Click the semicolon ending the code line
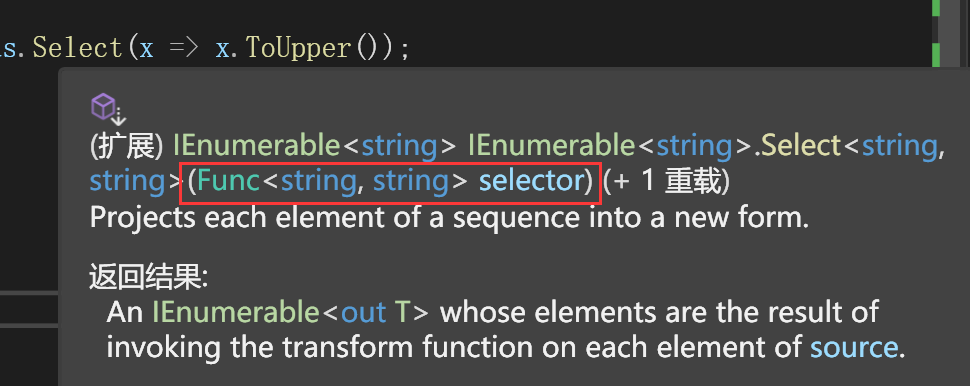The image size is (970, 386). pos(405,51)
